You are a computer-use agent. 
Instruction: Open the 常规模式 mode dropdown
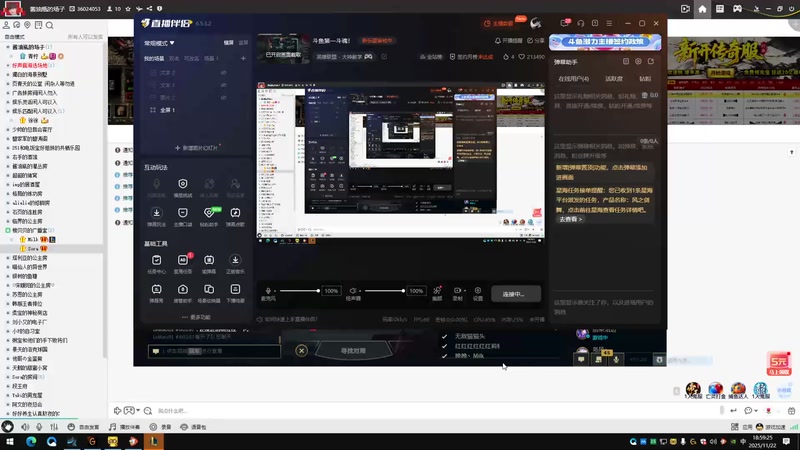click(159, 43)
